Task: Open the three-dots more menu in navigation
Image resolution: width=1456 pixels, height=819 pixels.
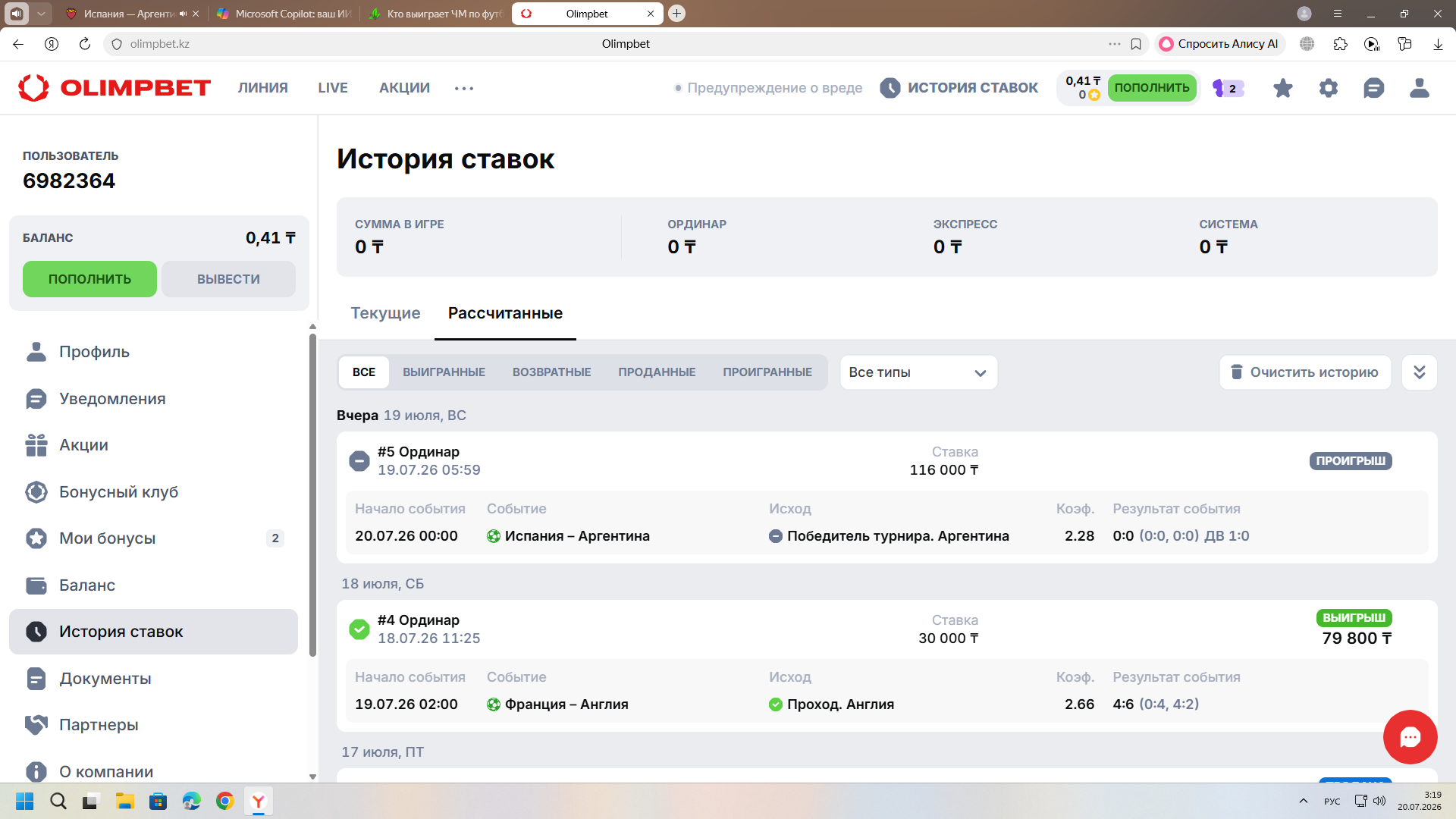Action: (464, 88)
